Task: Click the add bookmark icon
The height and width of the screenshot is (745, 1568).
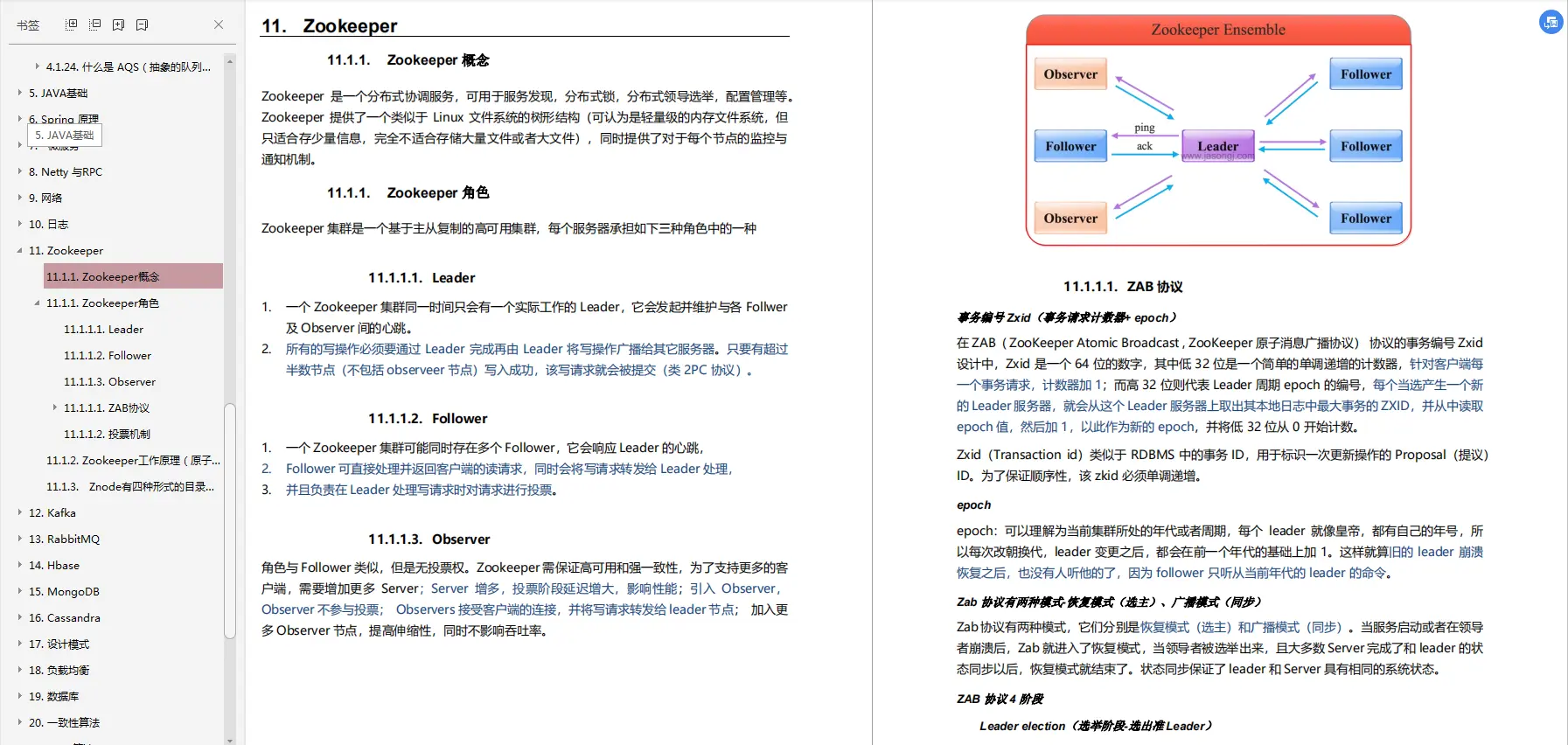Action: [x=119, y=24]
